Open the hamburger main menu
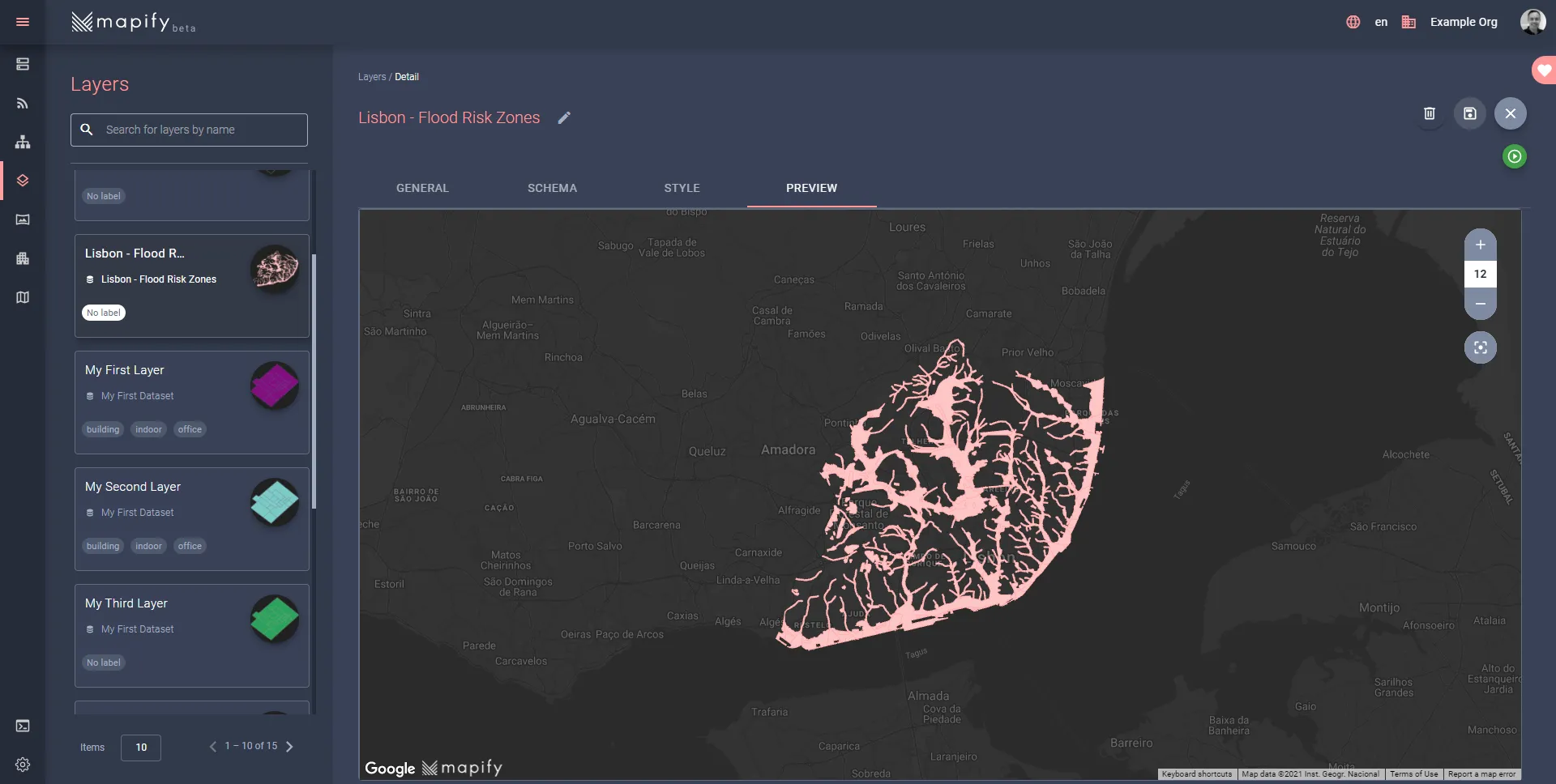1556x784 pixels. pyautogui.click(x=23, y=22)
